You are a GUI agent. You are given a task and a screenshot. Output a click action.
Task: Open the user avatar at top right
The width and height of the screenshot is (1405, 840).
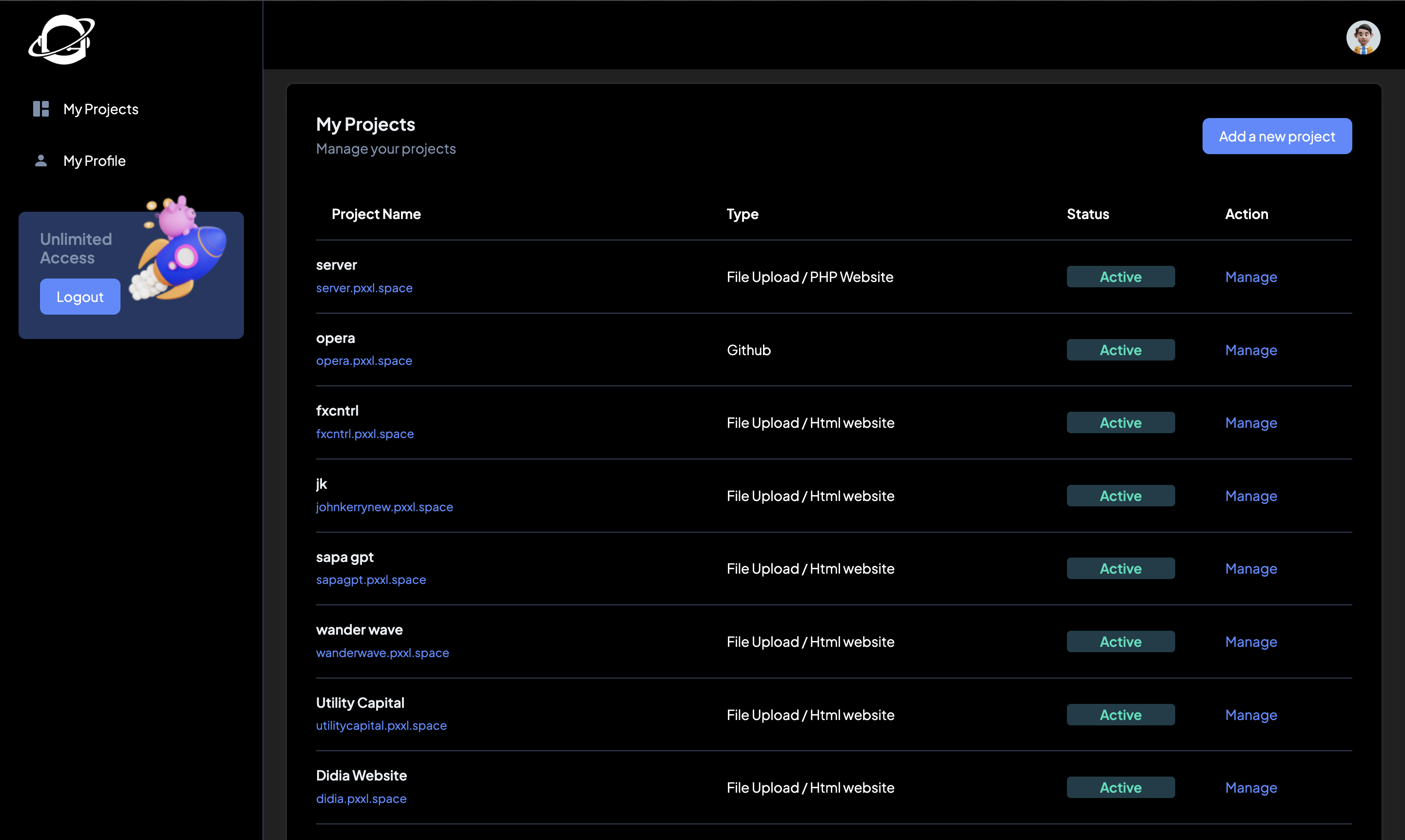1363,38
